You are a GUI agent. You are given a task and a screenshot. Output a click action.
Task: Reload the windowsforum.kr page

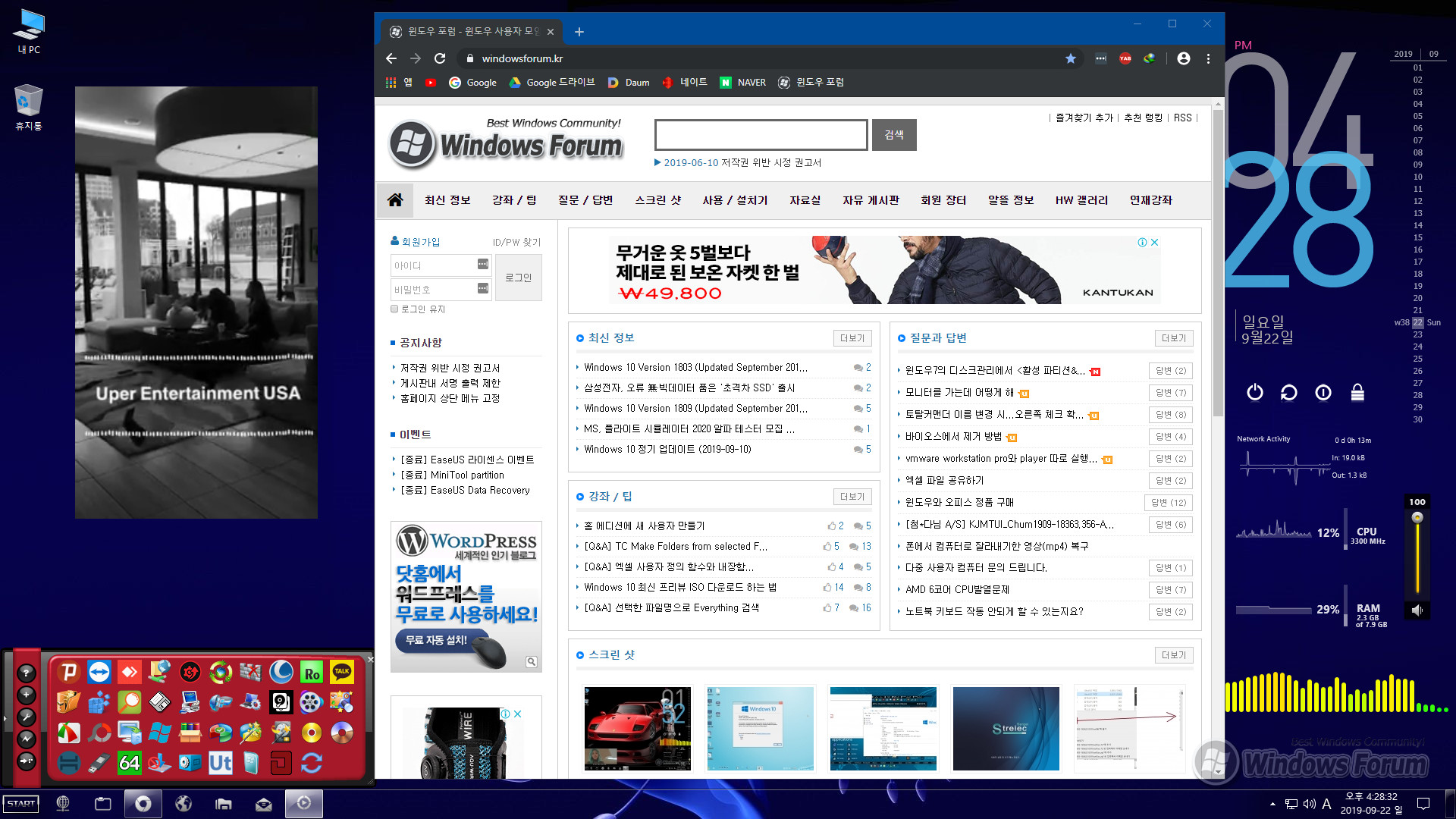point(440,58)
